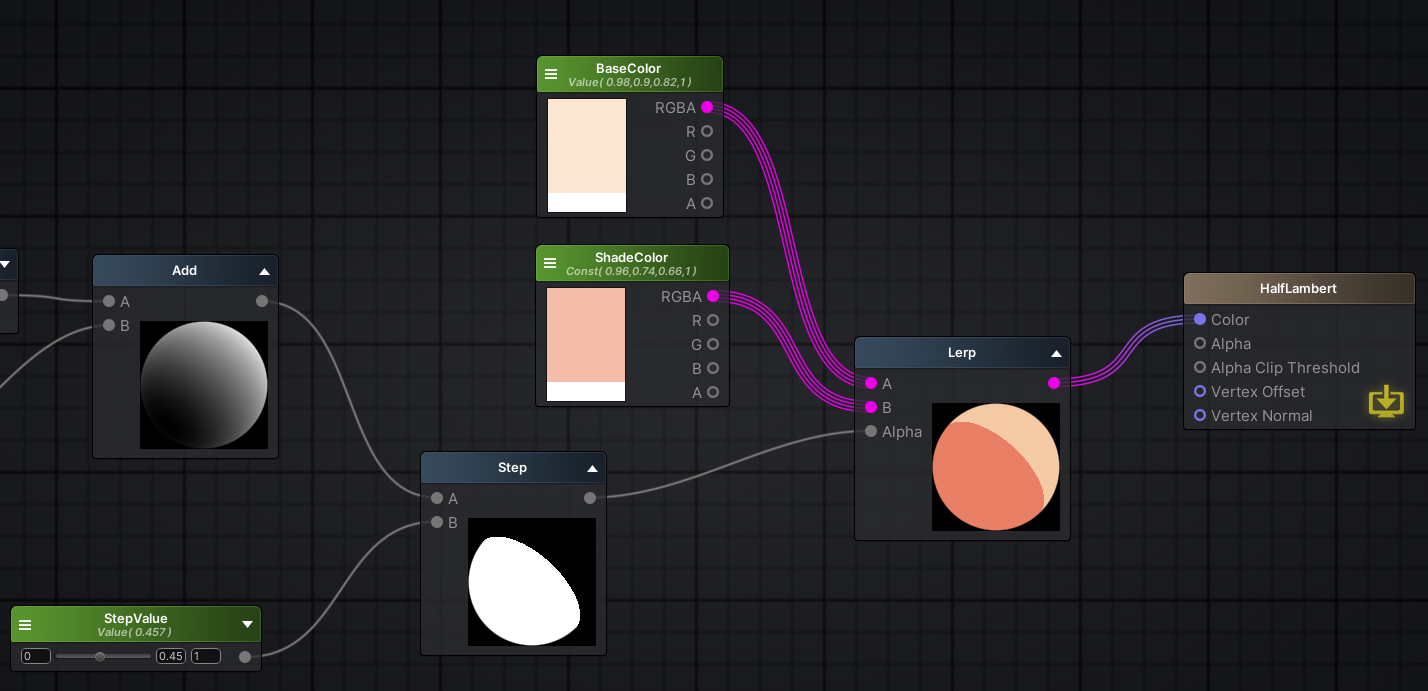Open the ShadeColor node's hamburger menu
Screen dimensions: 1428x691
pos(551,262)
